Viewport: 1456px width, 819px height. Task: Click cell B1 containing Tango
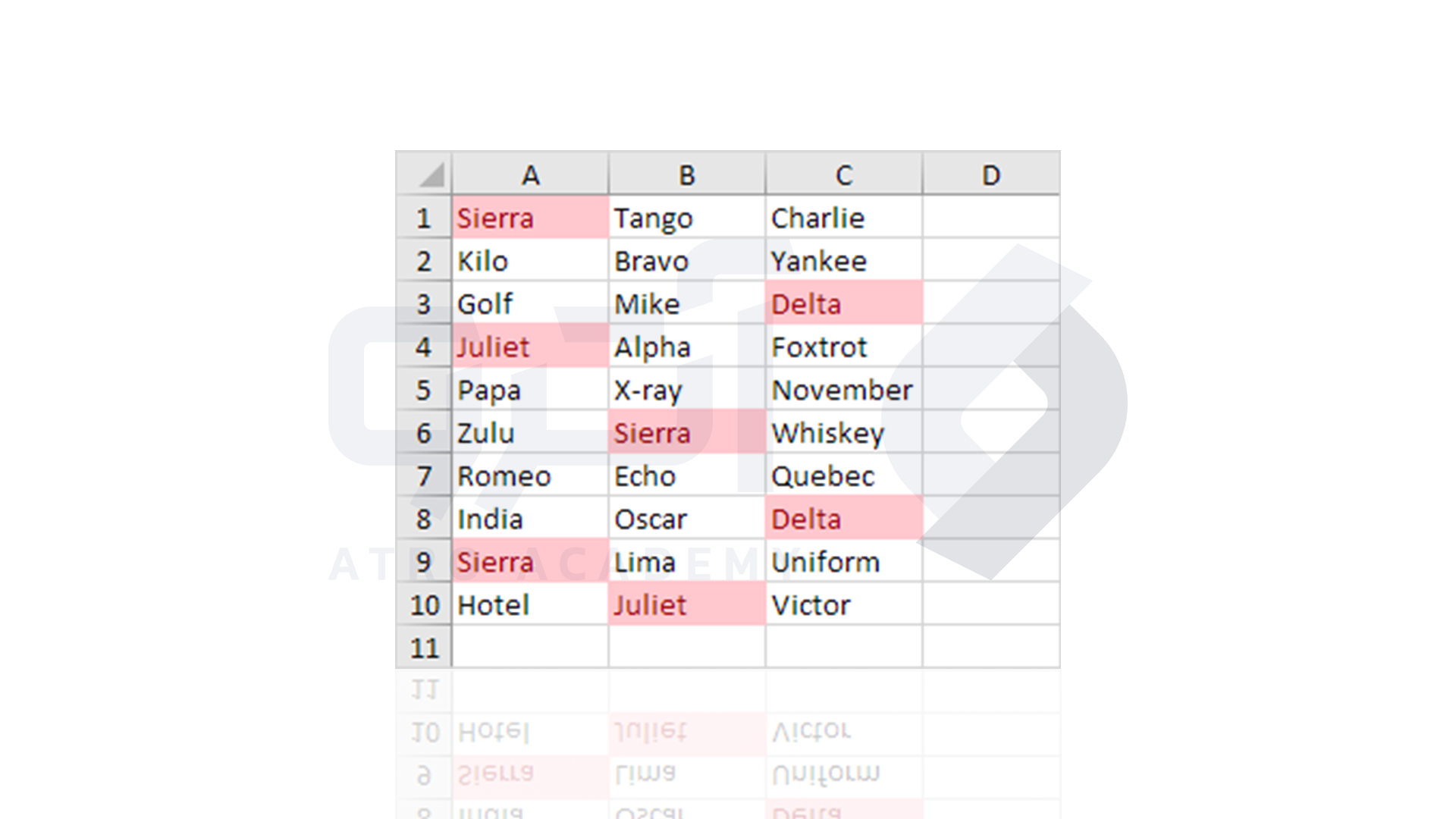[x=687, y=218]
